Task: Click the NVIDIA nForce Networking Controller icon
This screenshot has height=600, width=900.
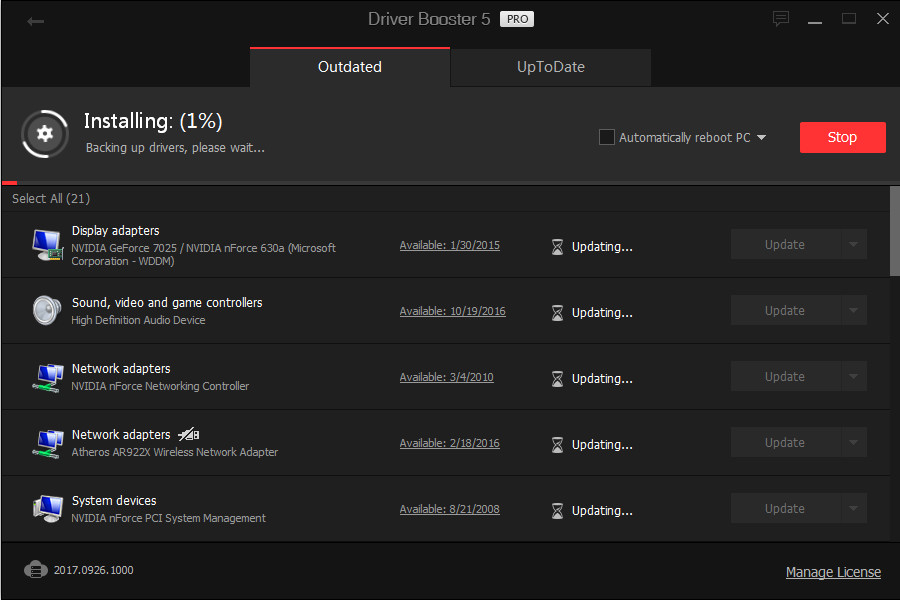Action: 46,377
